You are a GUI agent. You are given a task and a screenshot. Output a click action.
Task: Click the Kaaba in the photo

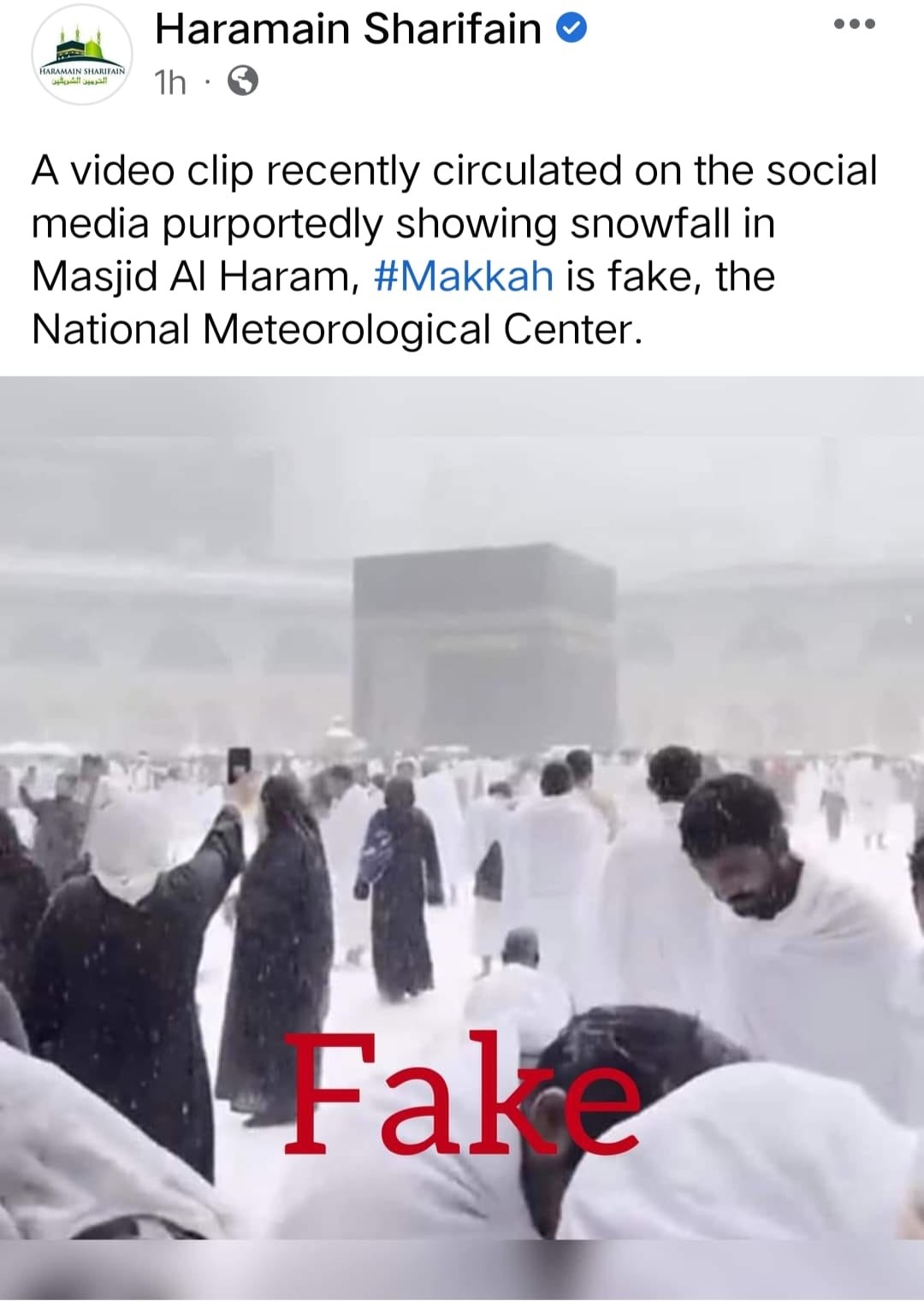pyautogui.click(x=485, y=646)
